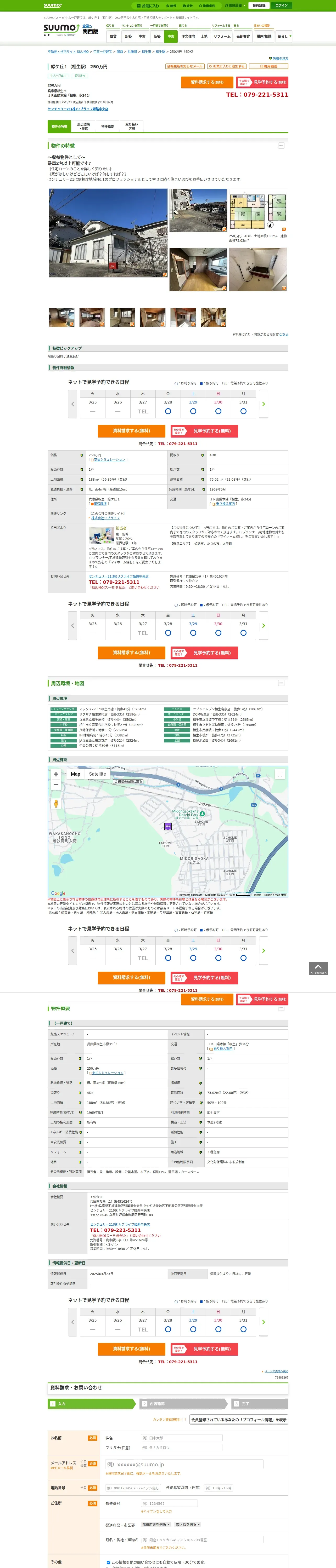Open the bathroom photo thumbnail
336x1568 pixels.
[x=258, y=269]
